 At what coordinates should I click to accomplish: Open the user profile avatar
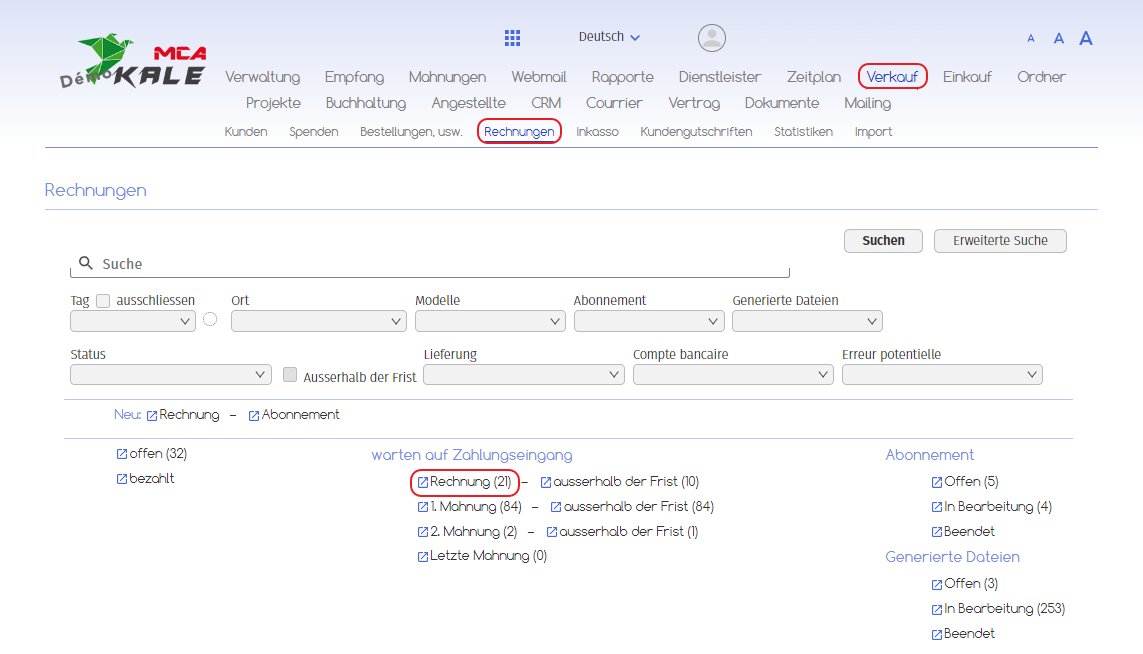point(711,38)
